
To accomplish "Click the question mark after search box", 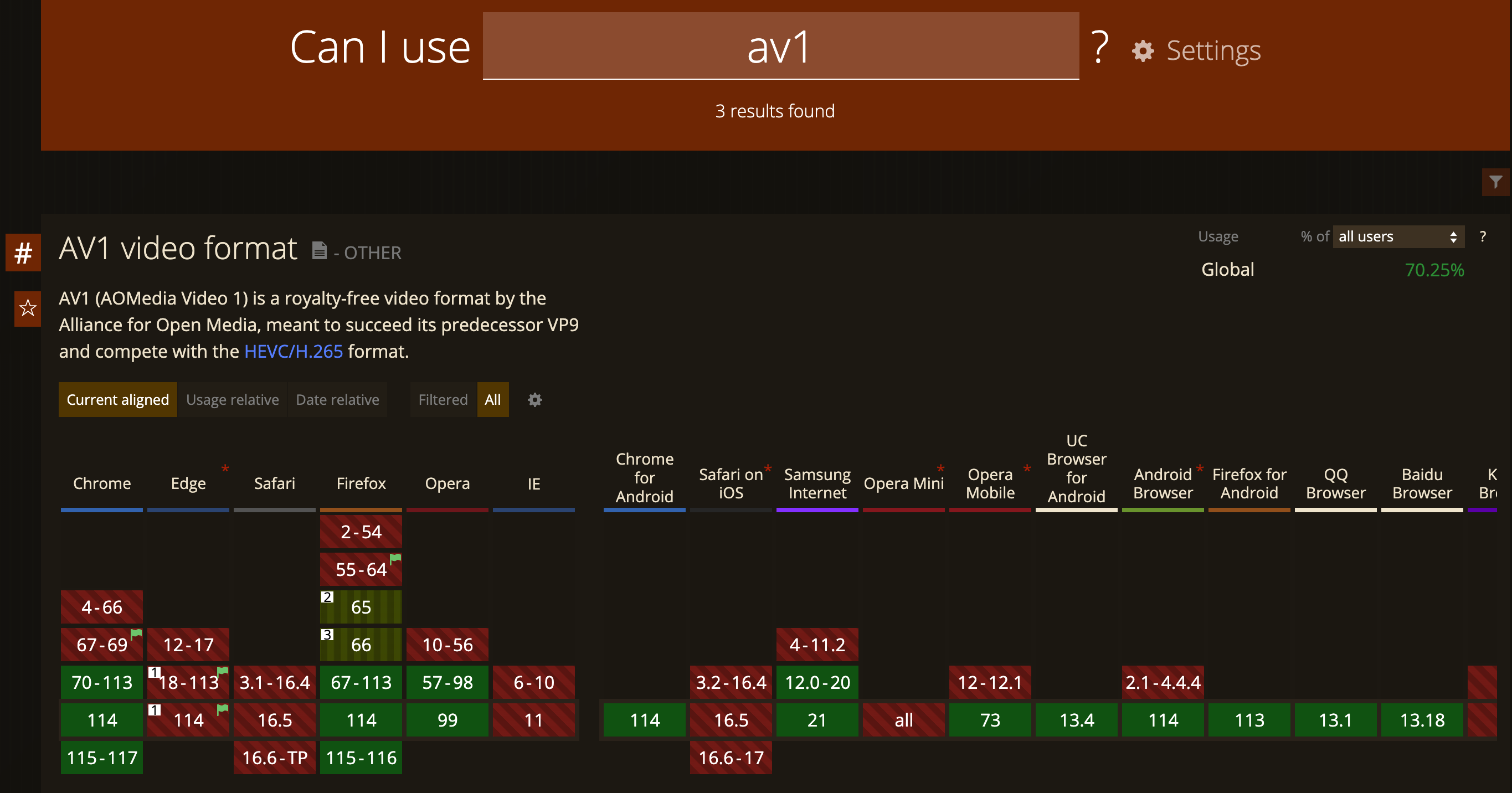I will (x=1100, y=47).
